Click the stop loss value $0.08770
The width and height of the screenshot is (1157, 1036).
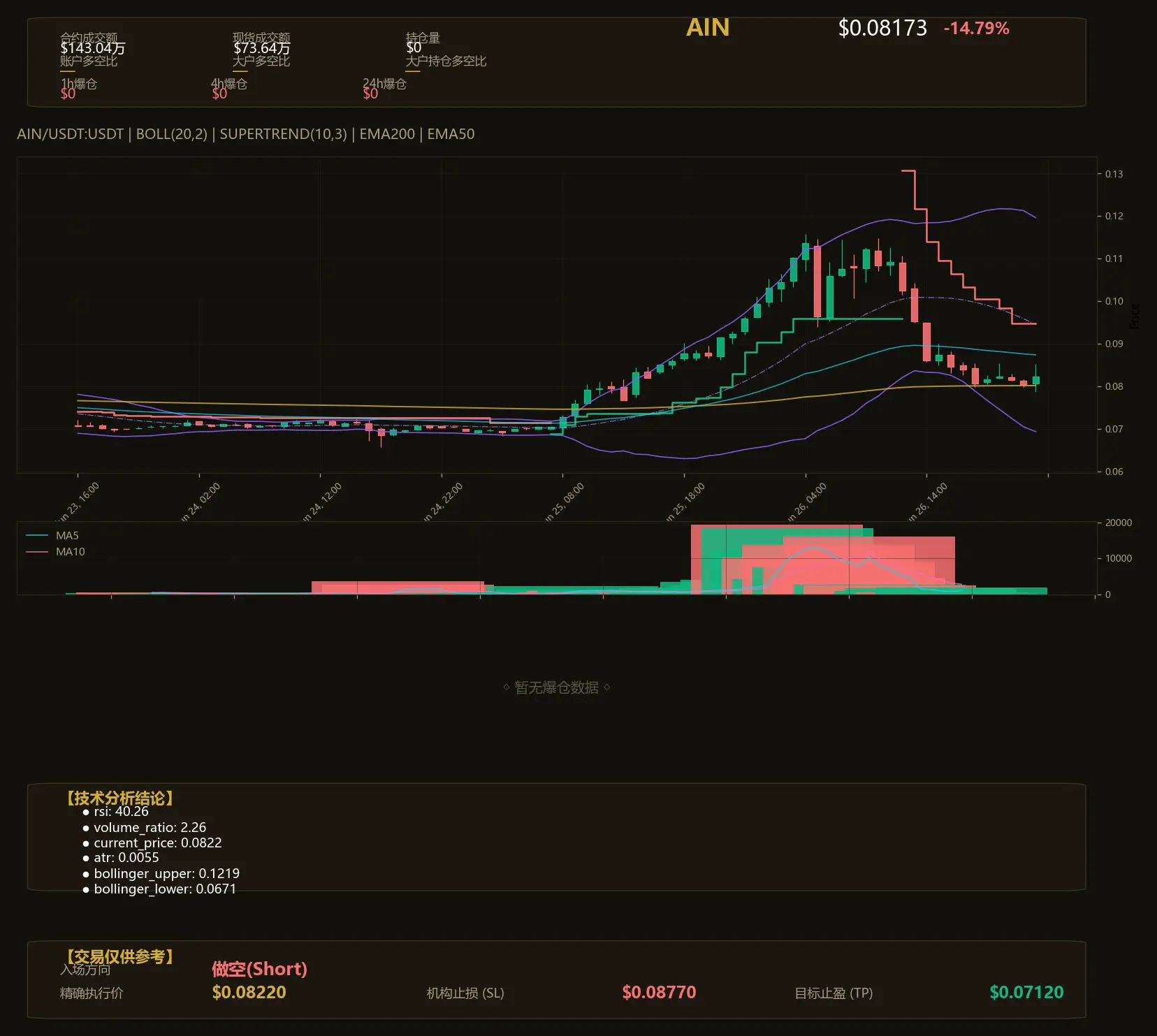coord(659,993)
